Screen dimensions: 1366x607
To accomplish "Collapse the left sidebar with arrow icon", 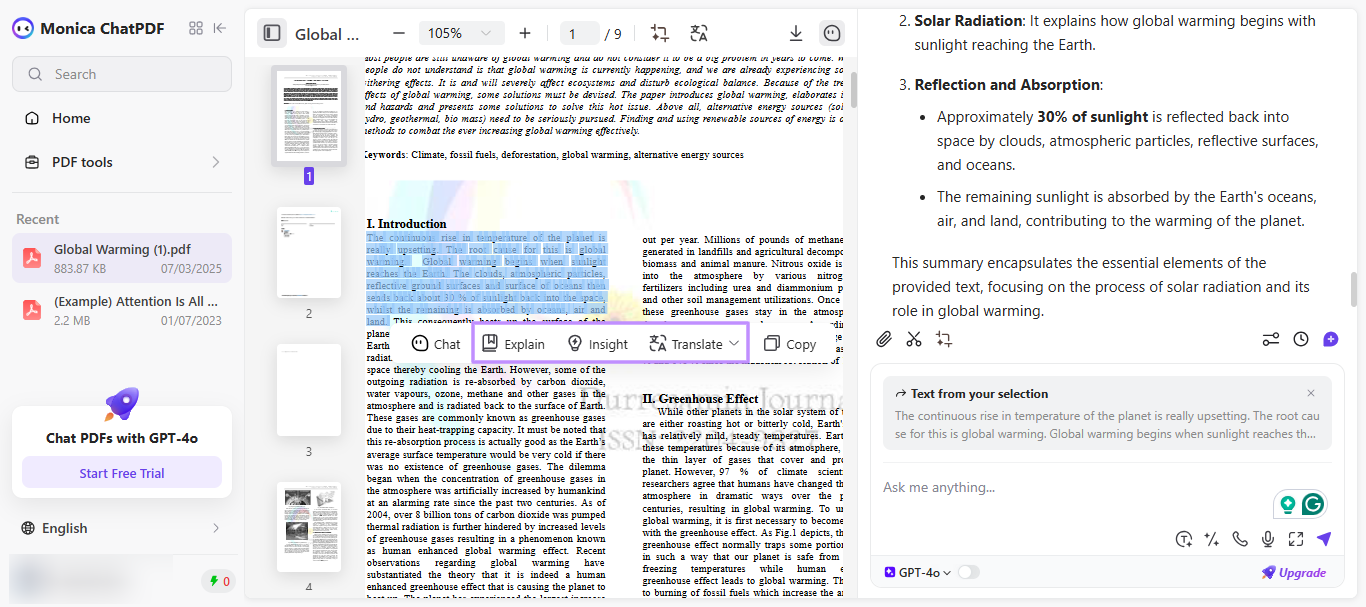I will 220,28.
